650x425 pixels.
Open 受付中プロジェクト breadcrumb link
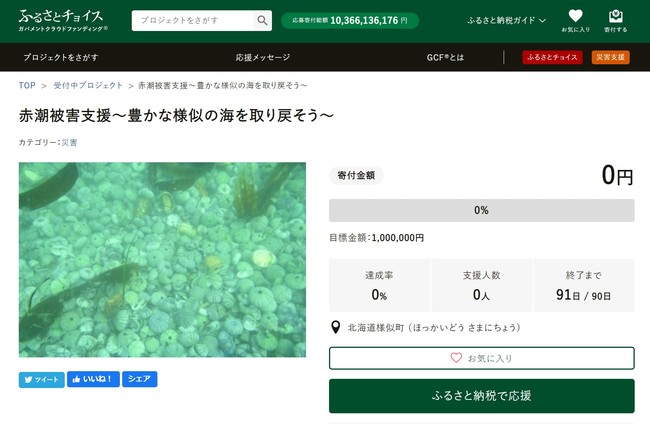click(x=88, y=86)
